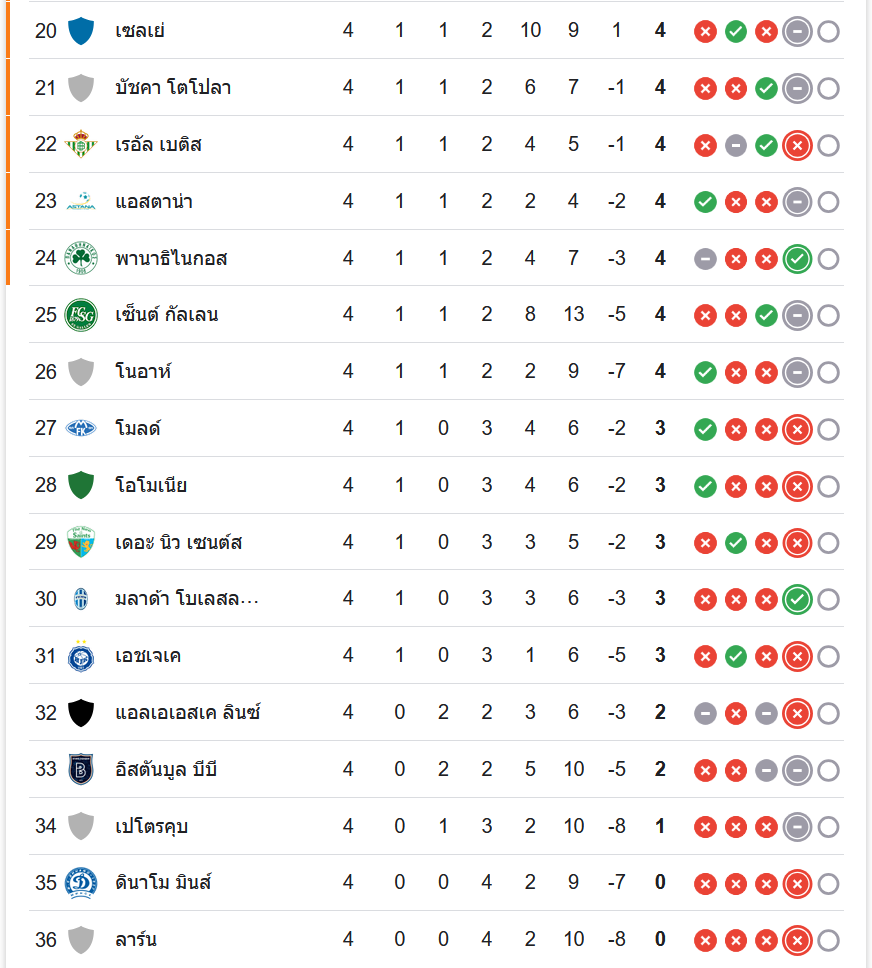872x968 pixels.
Task: Open the โอโมเนีย team link
Action: pyautogui.click(x=151, y=486)
